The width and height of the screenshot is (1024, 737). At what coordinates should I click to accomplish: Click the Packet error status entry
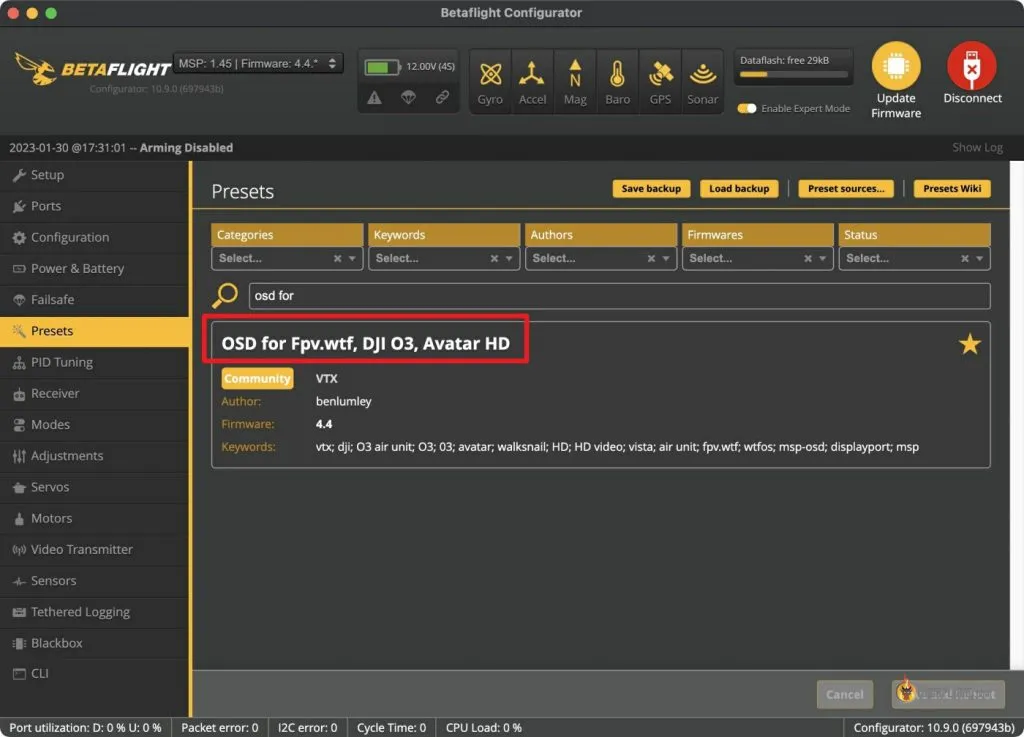[x=219, y=728]
